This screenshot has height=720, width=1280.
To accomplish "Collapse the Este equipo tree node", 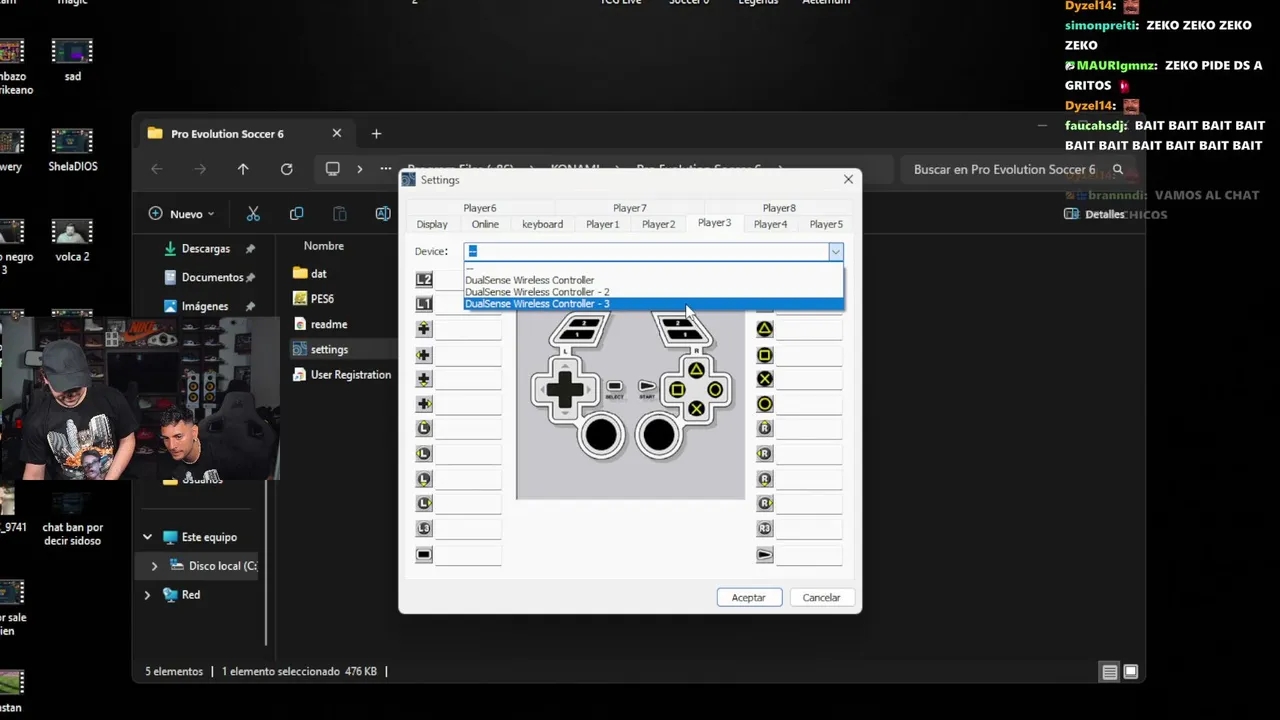I will 148,537.
